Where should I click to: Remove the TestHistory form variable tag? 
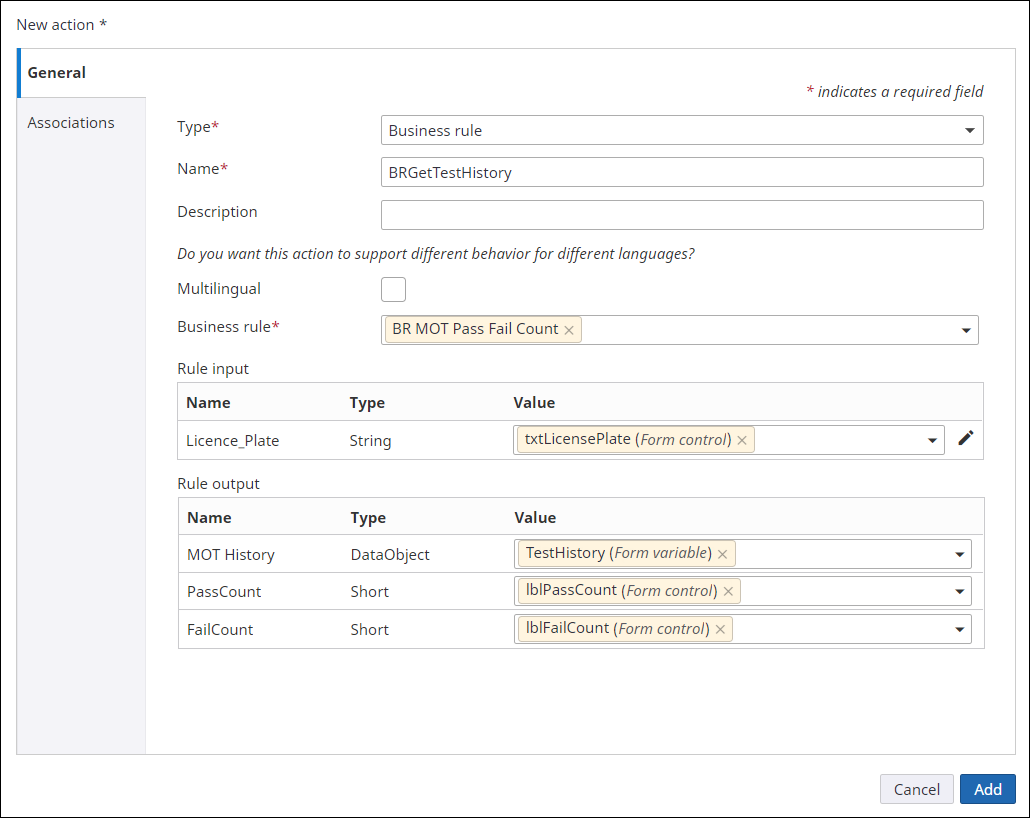pyautogui.click(x=722, y=554)
